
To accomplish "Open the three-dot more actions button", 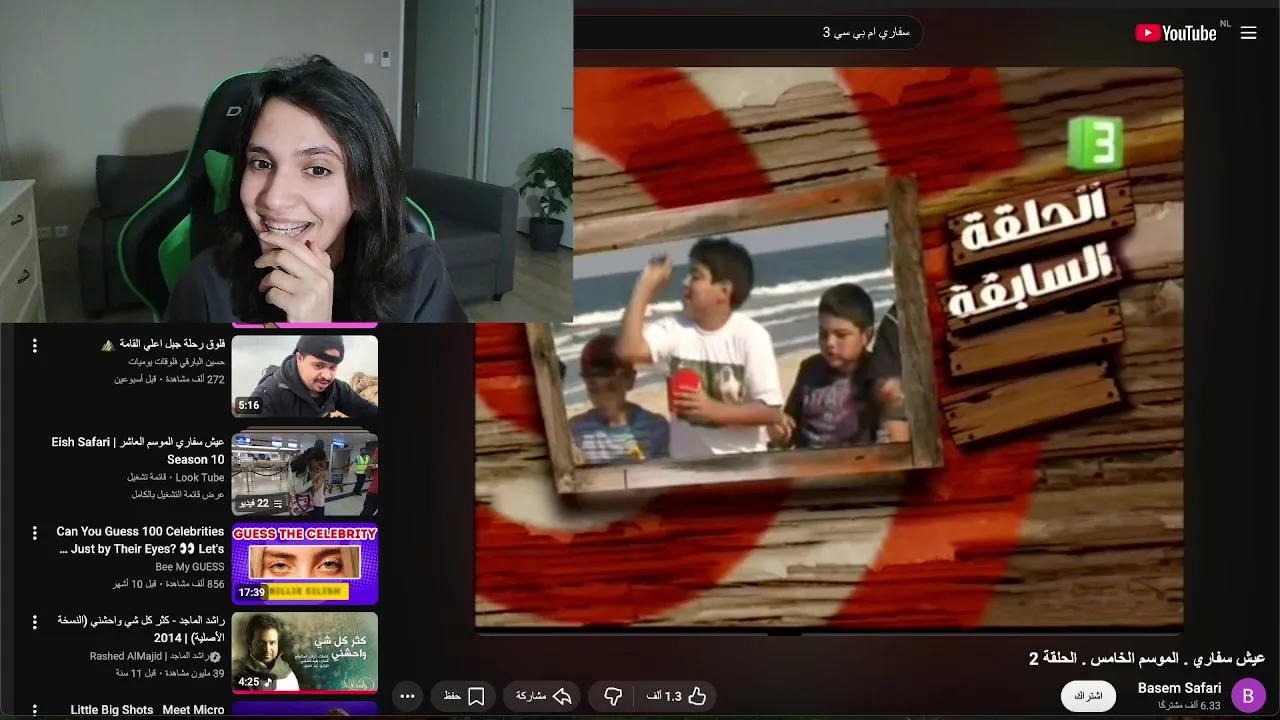I will [407, 696].
